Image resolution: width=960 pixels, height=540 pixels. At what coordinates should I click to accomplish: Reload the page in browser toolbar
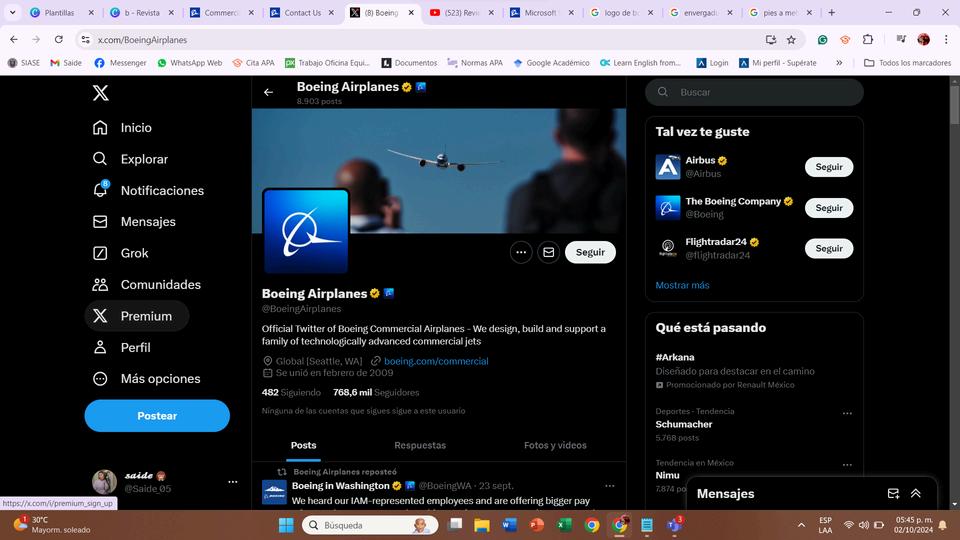tap(59, 39)
